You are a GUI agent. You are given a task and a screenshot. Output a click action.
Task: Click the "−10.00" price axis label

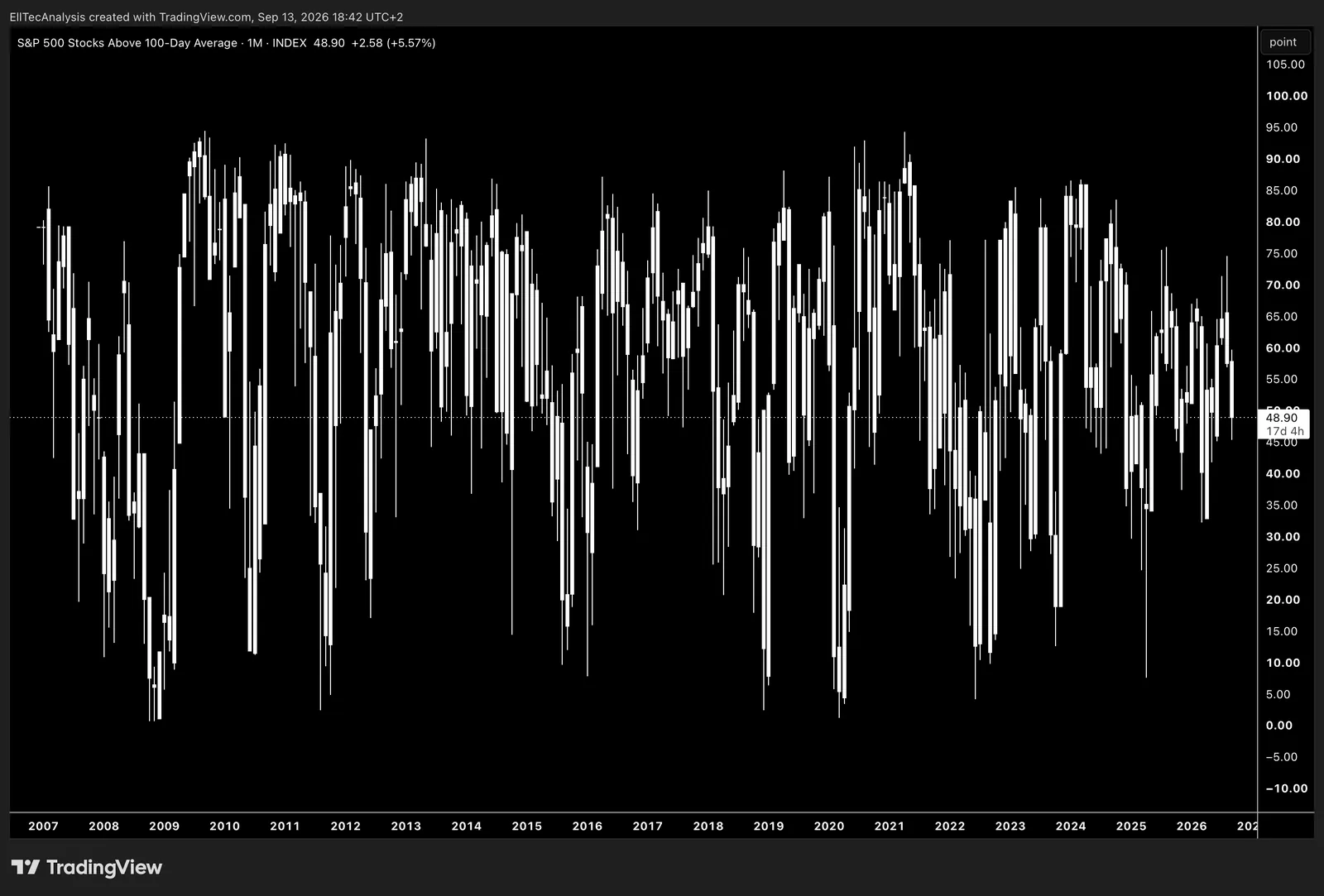[x=1287, y=788]
